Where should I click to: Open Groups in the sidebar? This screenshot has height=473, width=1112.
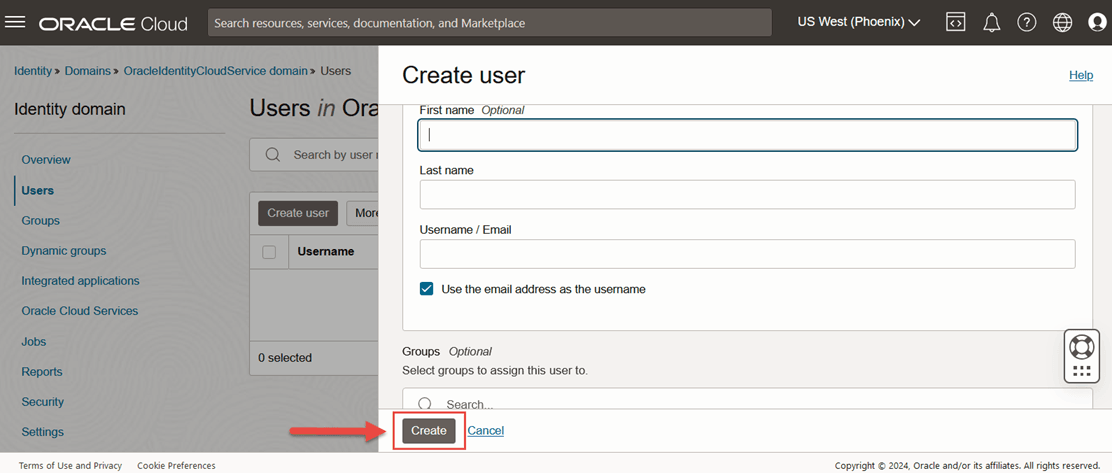(40, 221)
